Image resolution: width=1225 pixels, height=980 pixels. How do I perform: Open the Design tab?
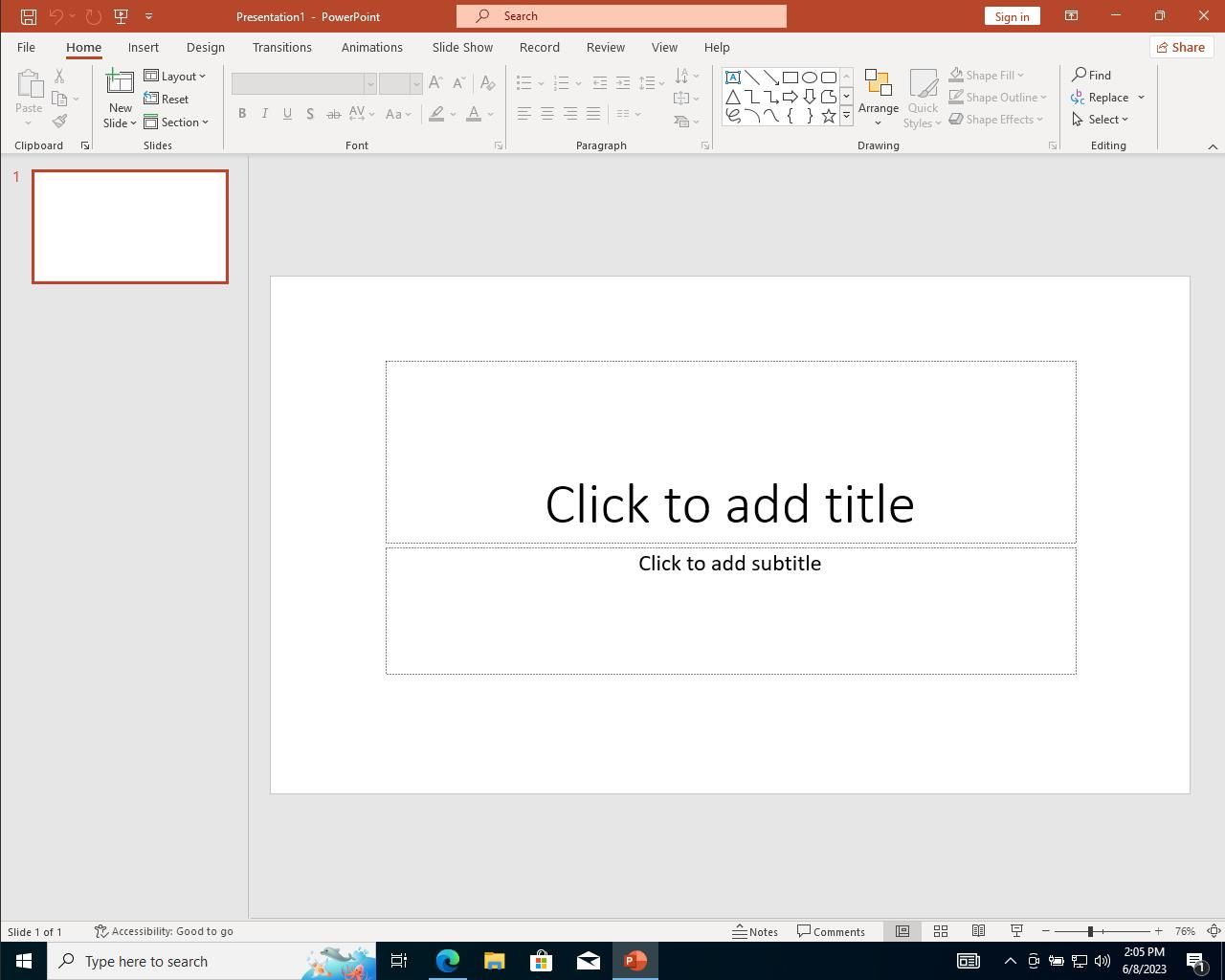205,47
